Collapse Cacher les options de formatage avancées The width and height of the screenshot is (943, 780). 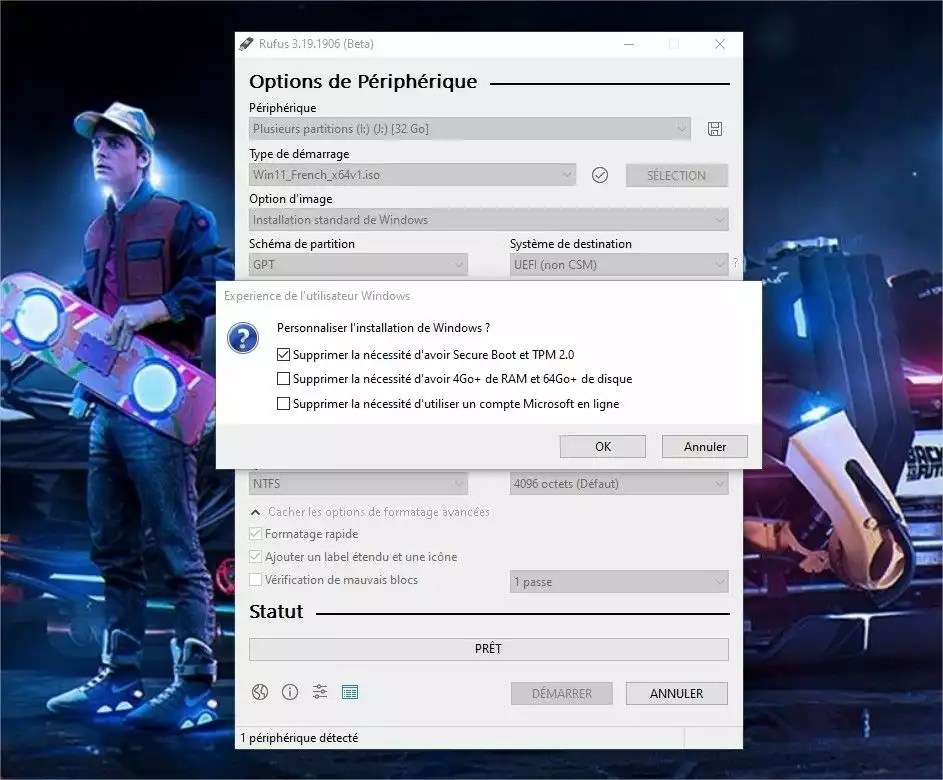[370, 511]
